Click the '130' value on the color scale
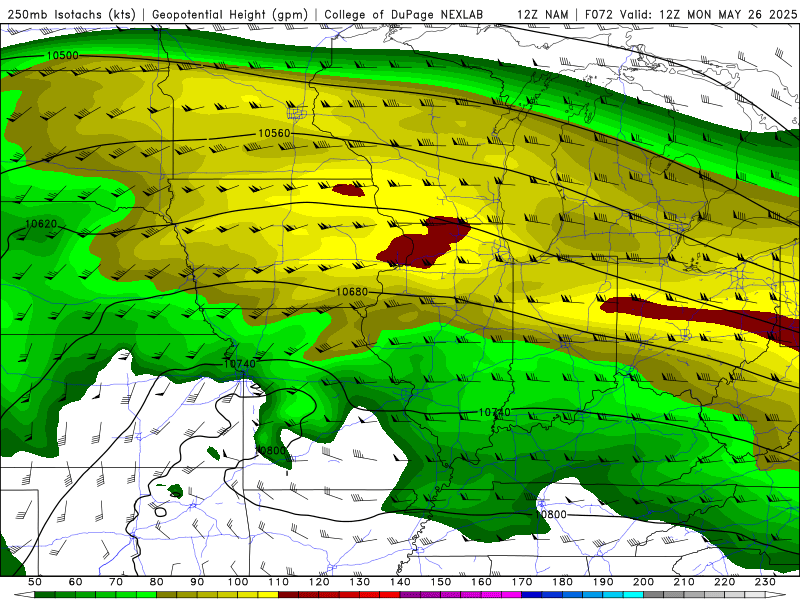The width and height of the screenshot is (800, 600). [360, 582]
